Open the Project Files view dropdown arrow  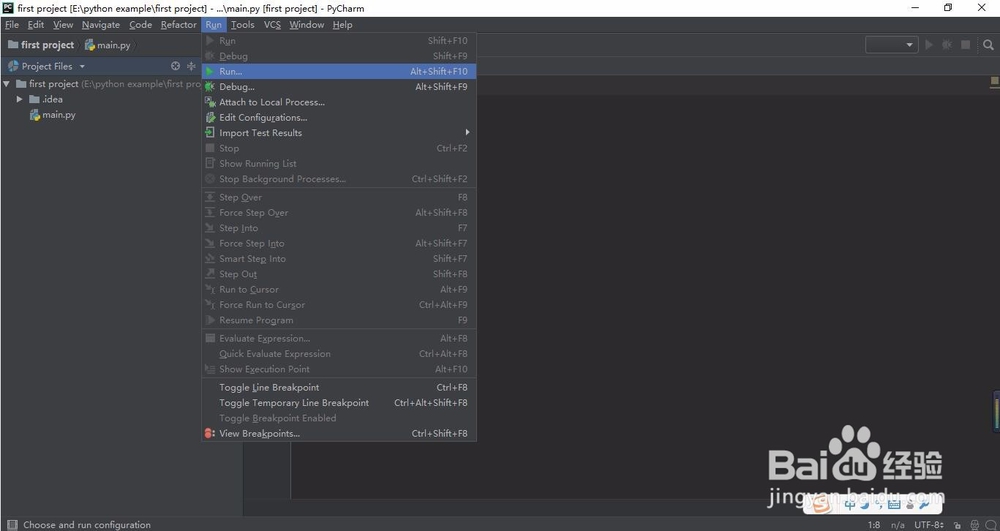point(82,66)
